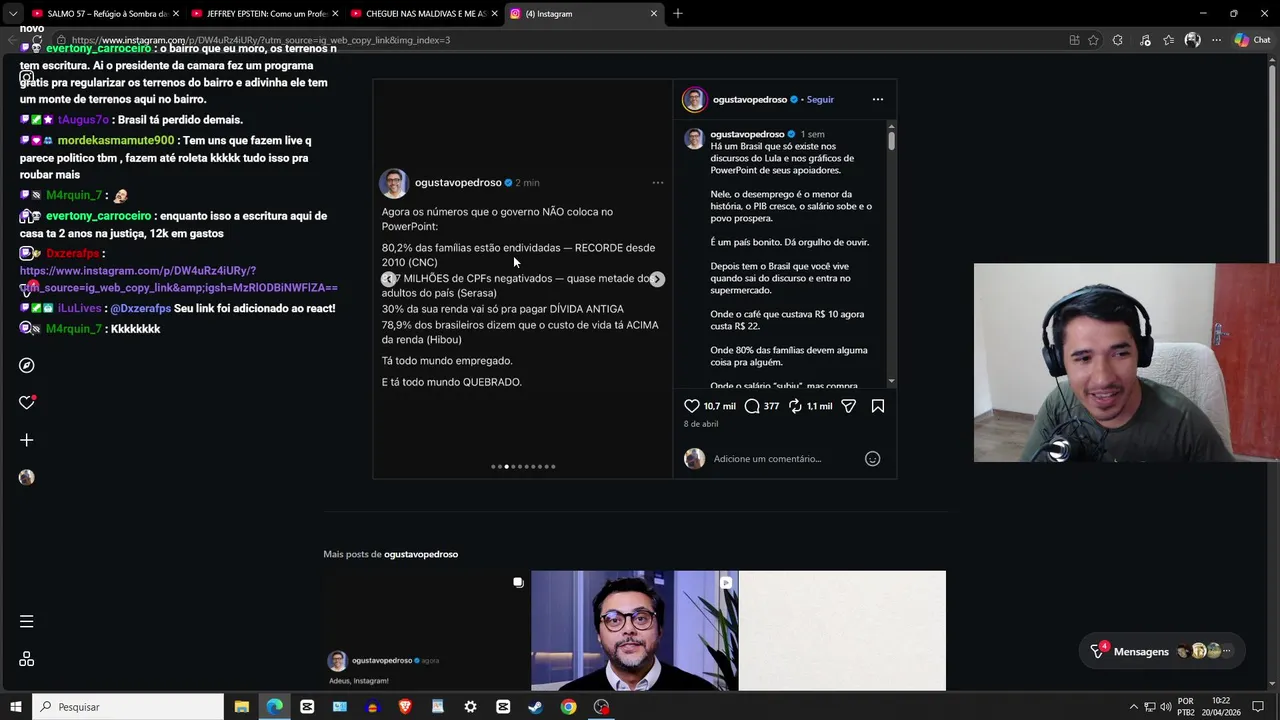Go to previous carousel image arrow
Screen dimensions: 1280x720
[x=388, y=279]
